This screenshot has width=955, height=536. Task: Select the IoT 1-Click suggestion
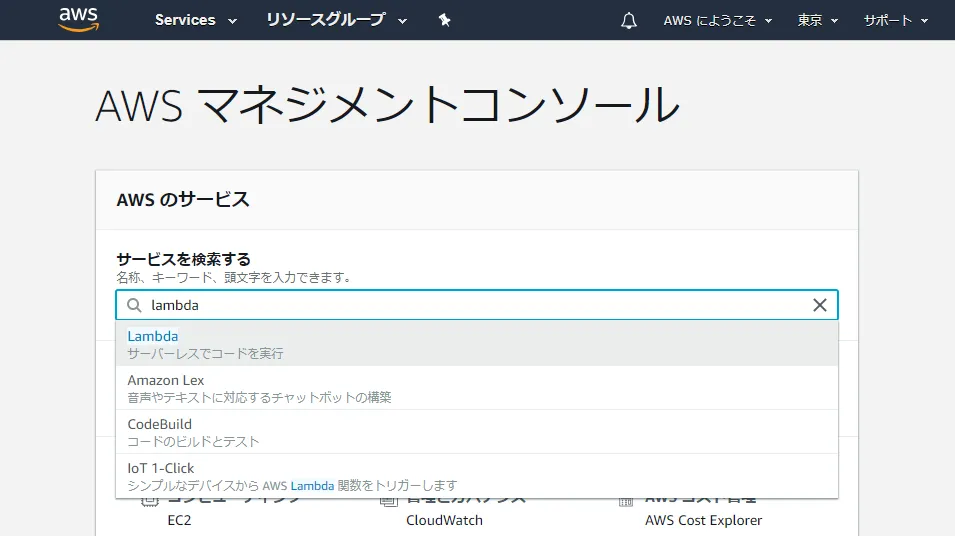(161, 468)
